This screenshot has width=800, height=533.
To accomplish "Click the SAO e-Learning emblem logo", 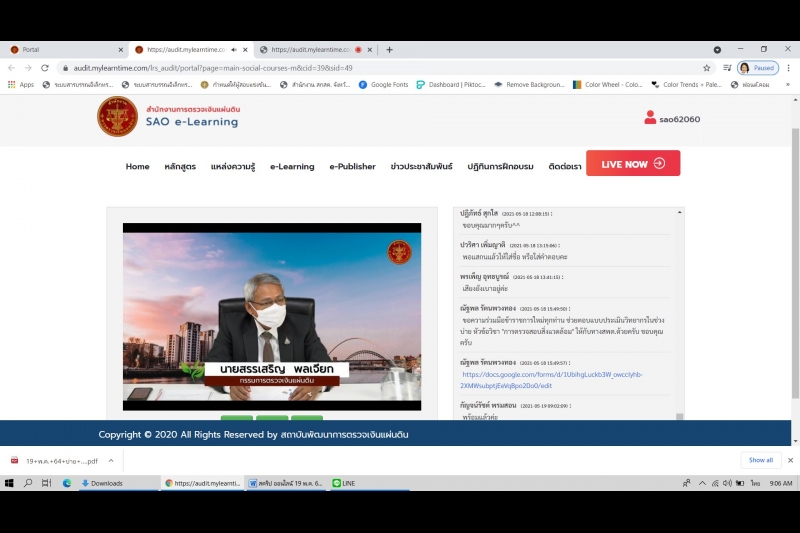I will pyautogui.click(x=117, y=116).
